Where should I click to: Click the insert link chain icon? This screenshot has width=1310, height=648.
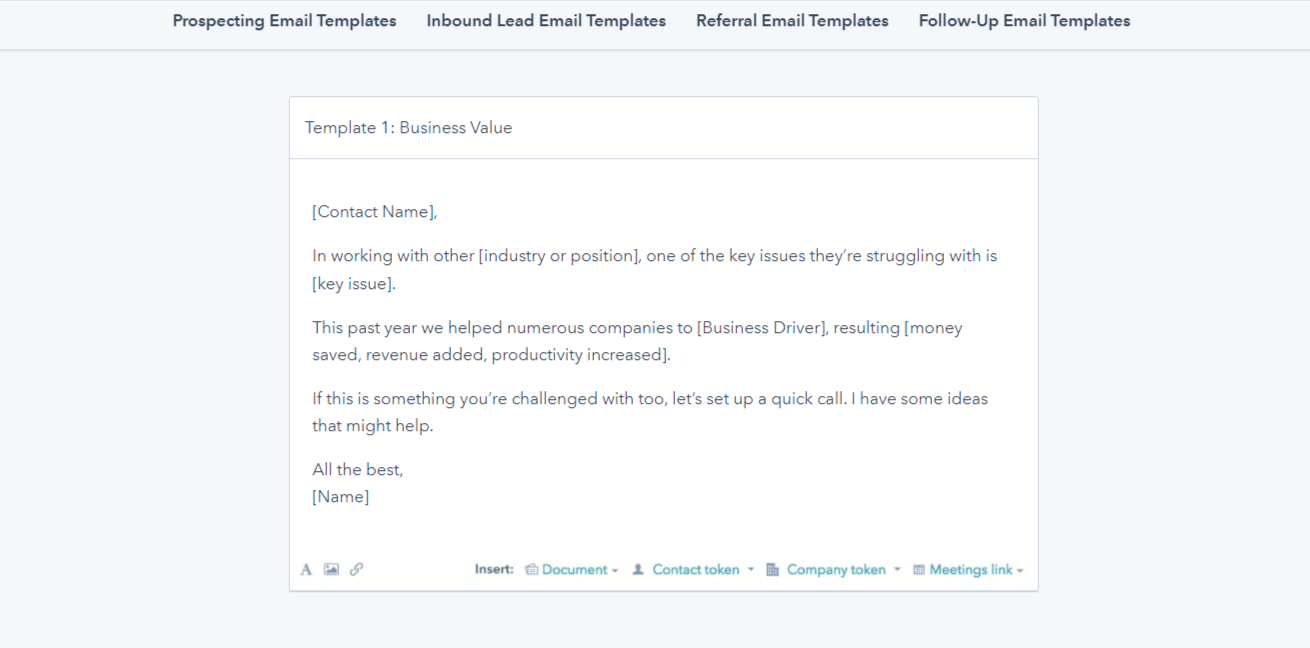pyautogui.click(x=357, y=569)
